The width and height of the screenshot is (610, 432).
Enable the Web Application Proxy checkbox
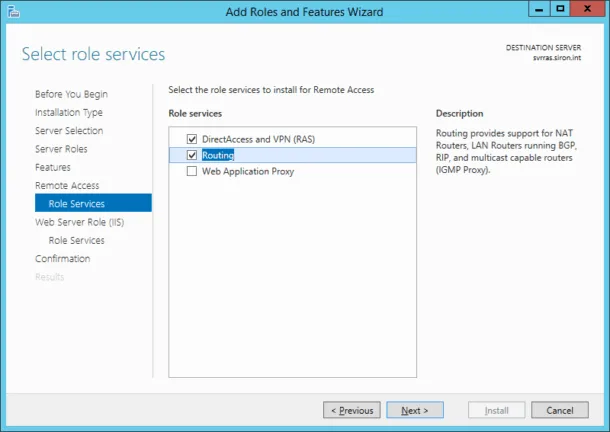[192, 171]
